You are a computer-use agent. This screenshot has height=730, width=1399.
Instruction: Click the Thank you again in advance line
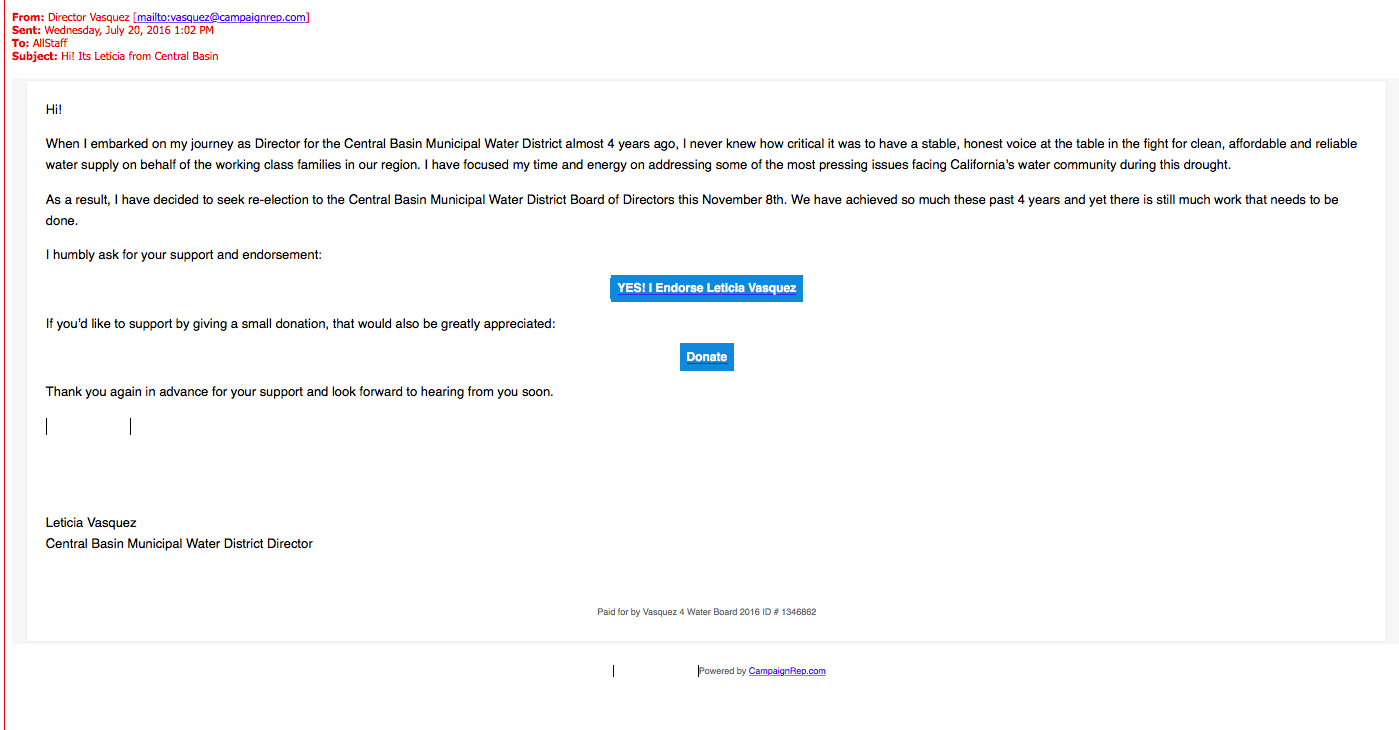click(299, 392)
